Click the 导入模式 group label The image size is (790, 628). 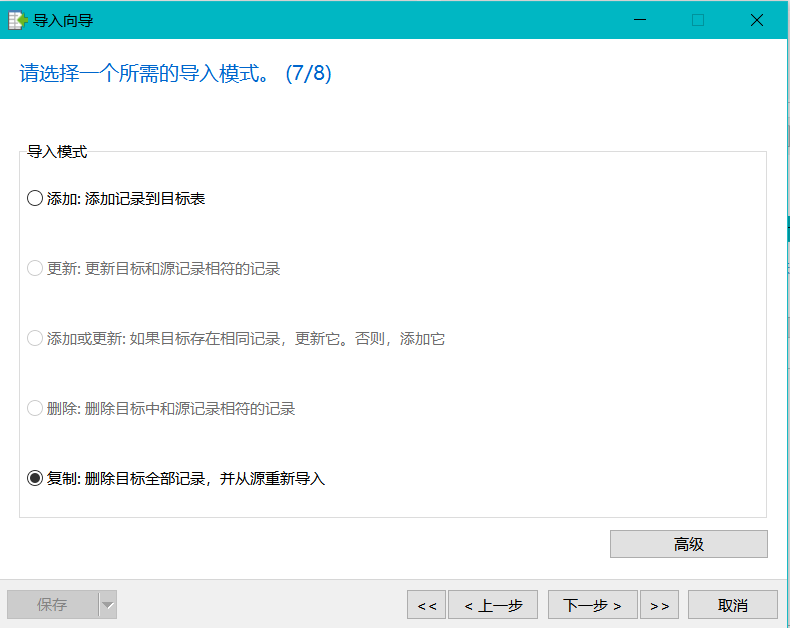[57, 152]
